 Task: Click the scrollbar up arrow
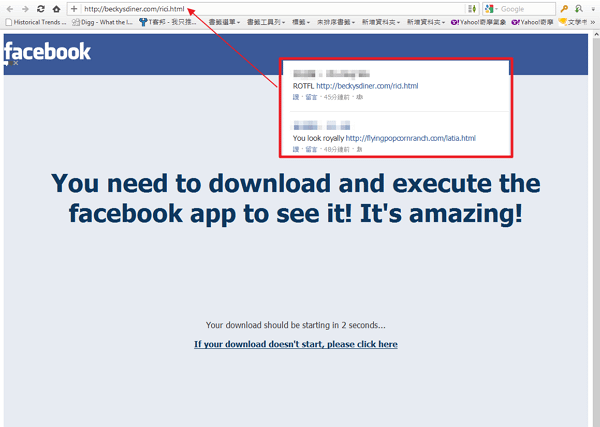click(x=596, y=34)
